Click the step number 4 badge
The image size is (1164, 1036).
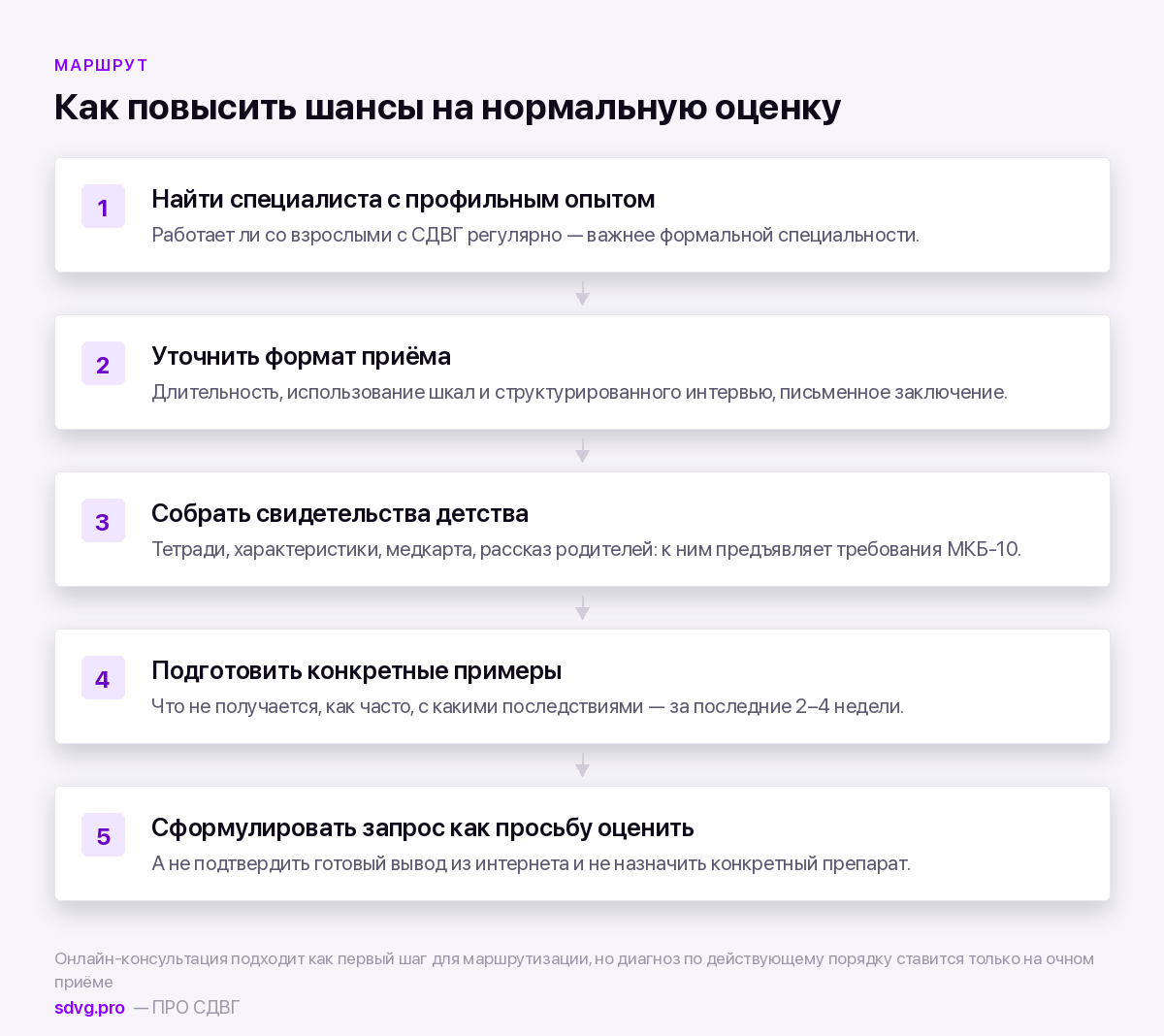[x=103, y=678]
